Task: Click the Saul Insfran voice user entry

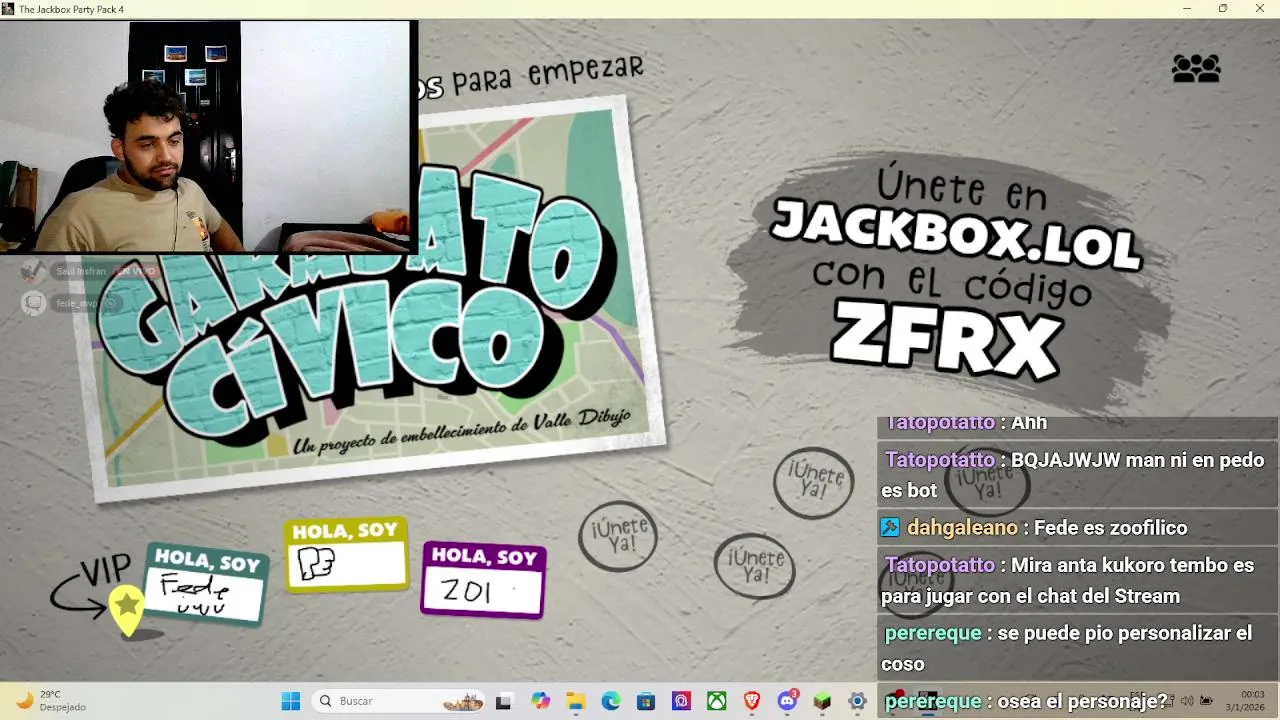Action: point(88,271)
